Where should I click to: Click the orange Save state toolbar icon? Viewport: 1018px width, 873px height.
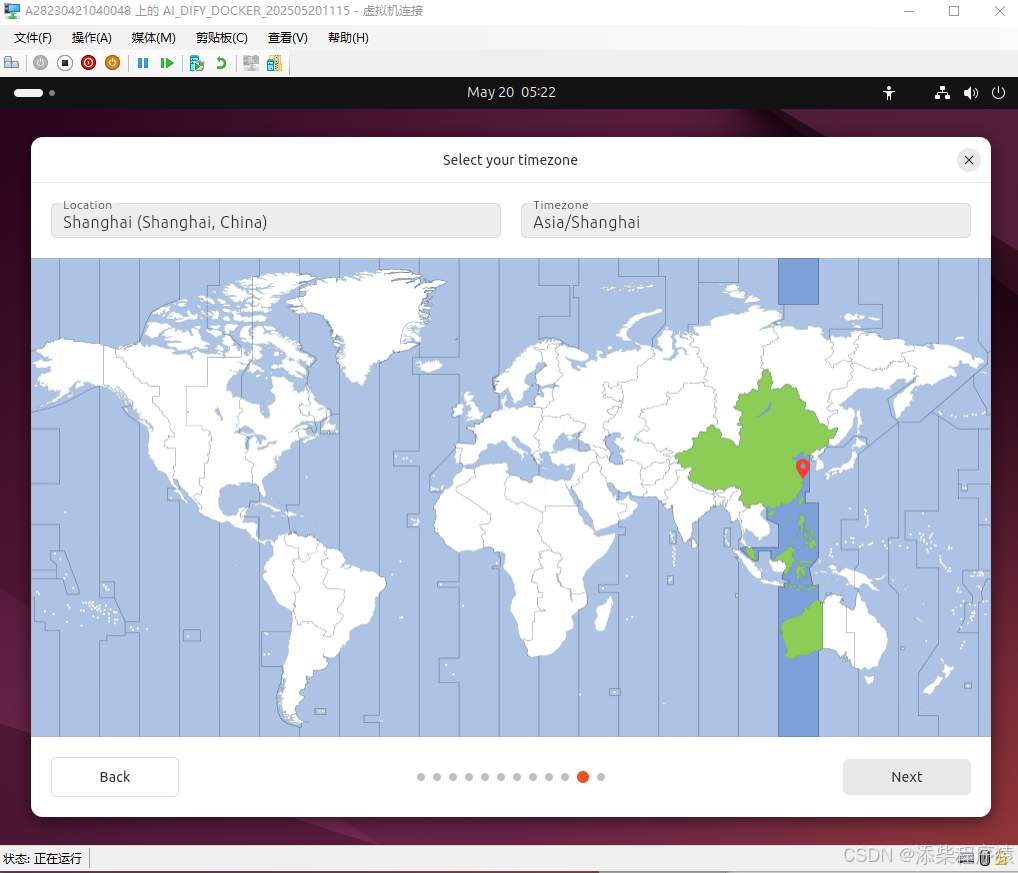coord(112,63)
